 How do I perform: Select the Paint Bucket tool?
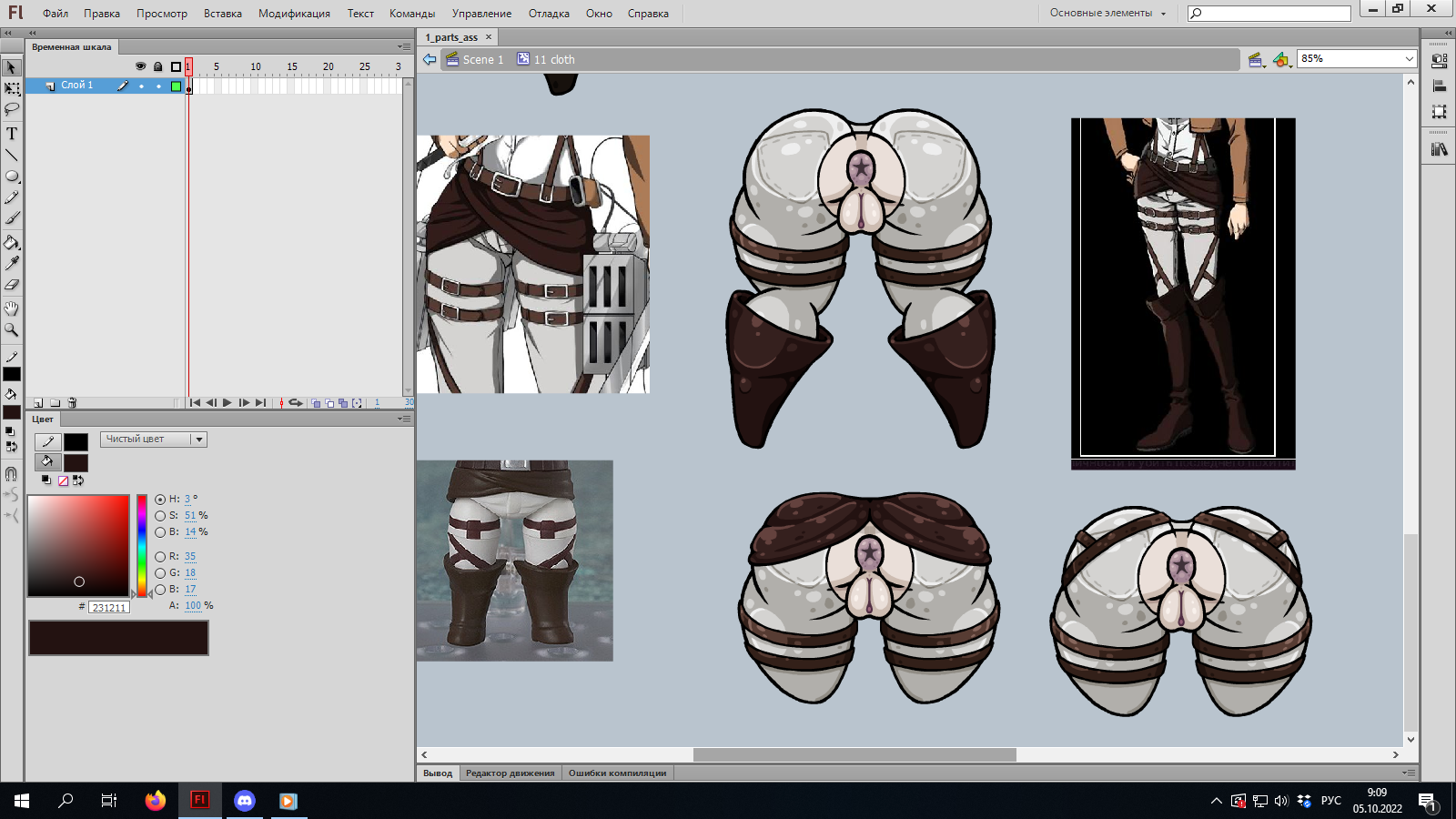[x=12, y=242]
